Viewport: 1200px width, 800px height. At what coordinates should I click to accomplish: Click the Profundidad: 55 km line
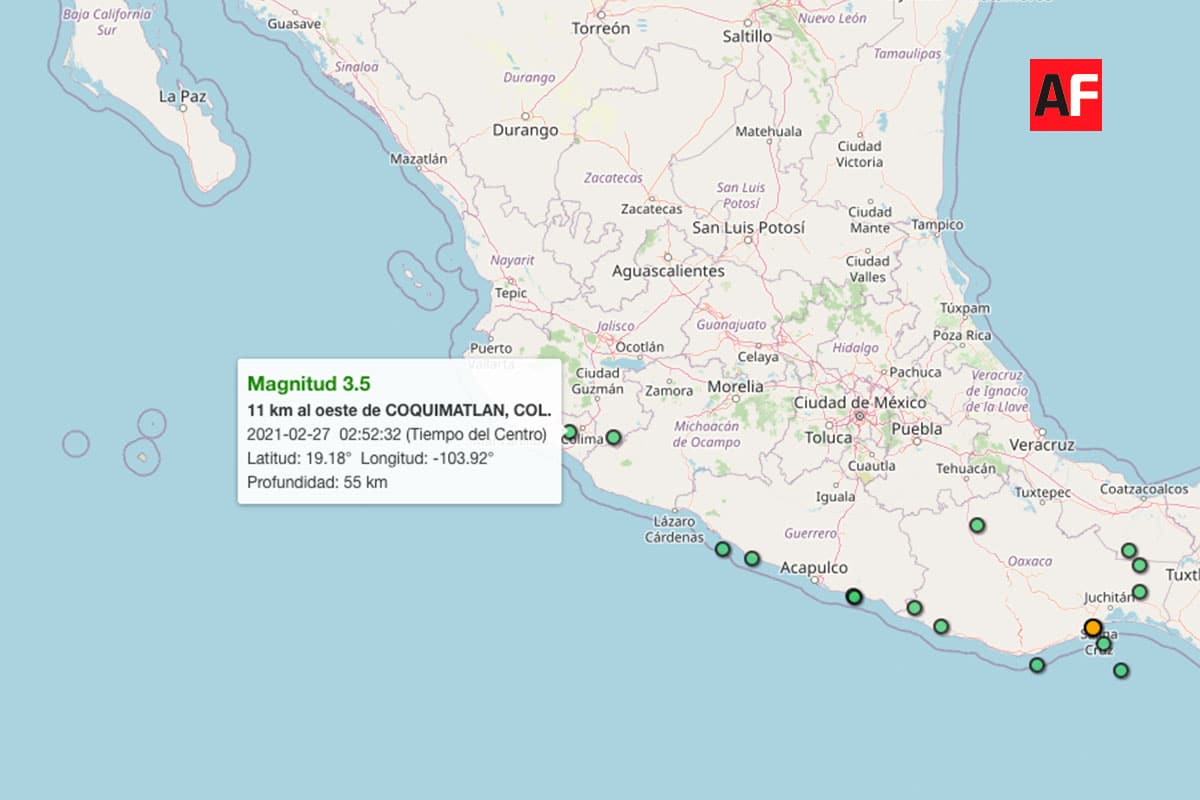tap(317, 482)
